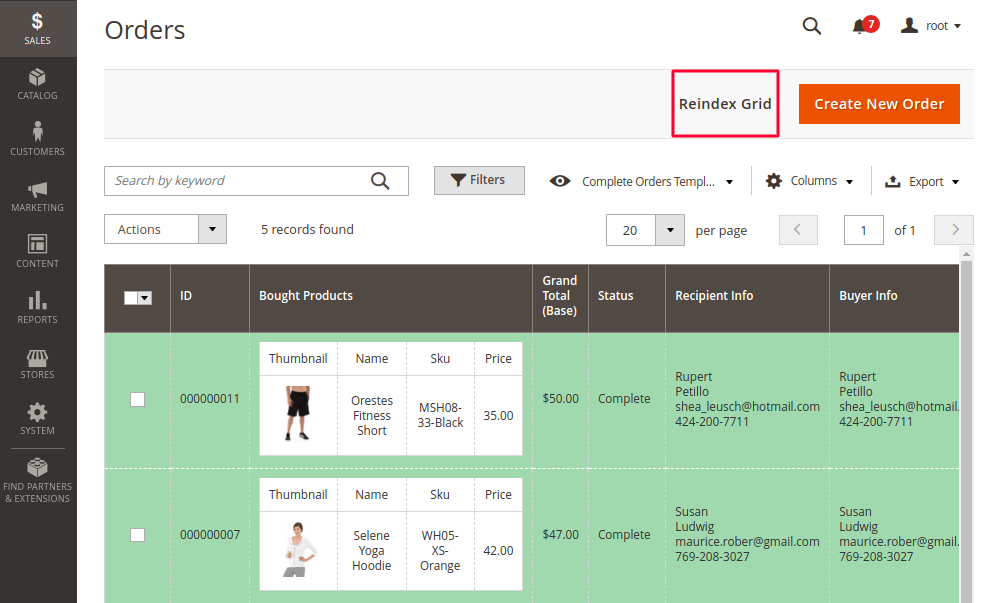Click the Orestes Fitness Short thumbnail
The image size is (1000, 603).
point(298,414)
